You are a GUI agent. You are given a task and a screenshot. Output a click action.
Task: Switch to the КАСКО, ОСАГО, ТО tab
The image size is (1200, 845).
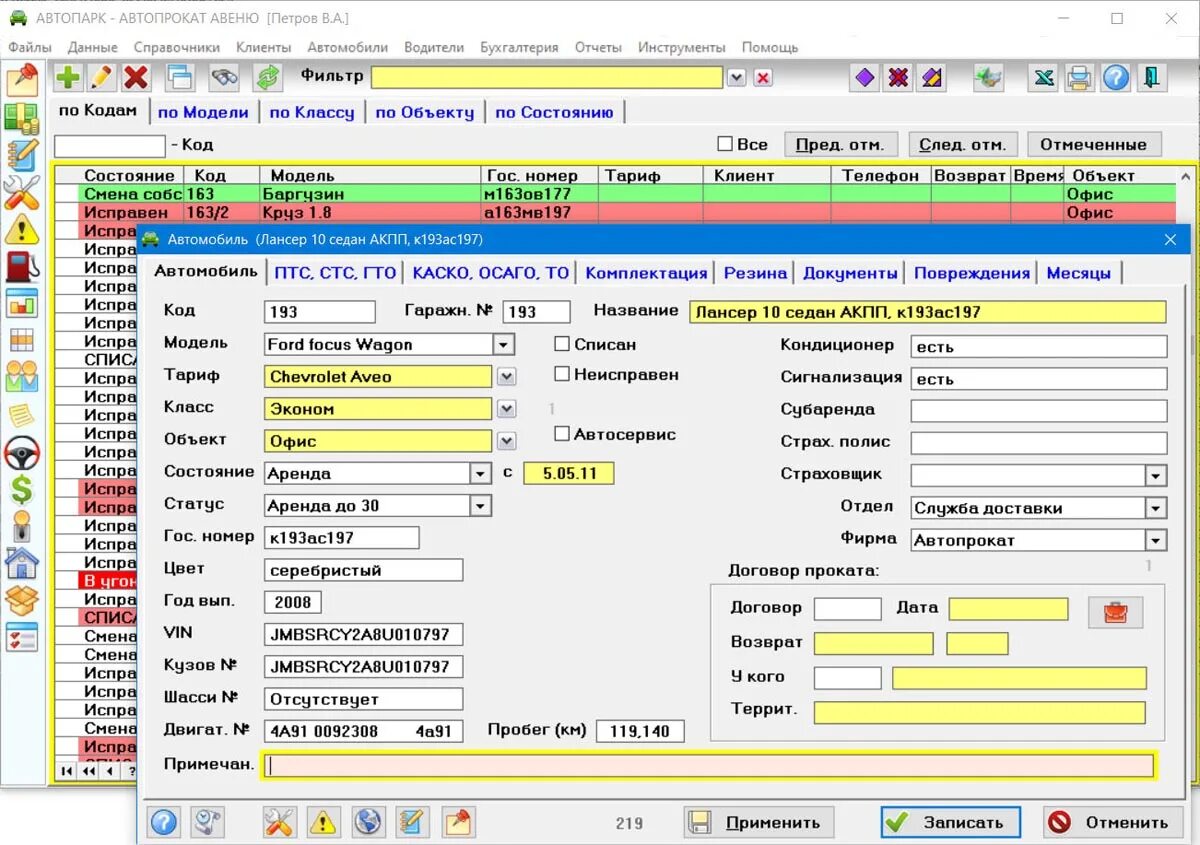(490, 273)
